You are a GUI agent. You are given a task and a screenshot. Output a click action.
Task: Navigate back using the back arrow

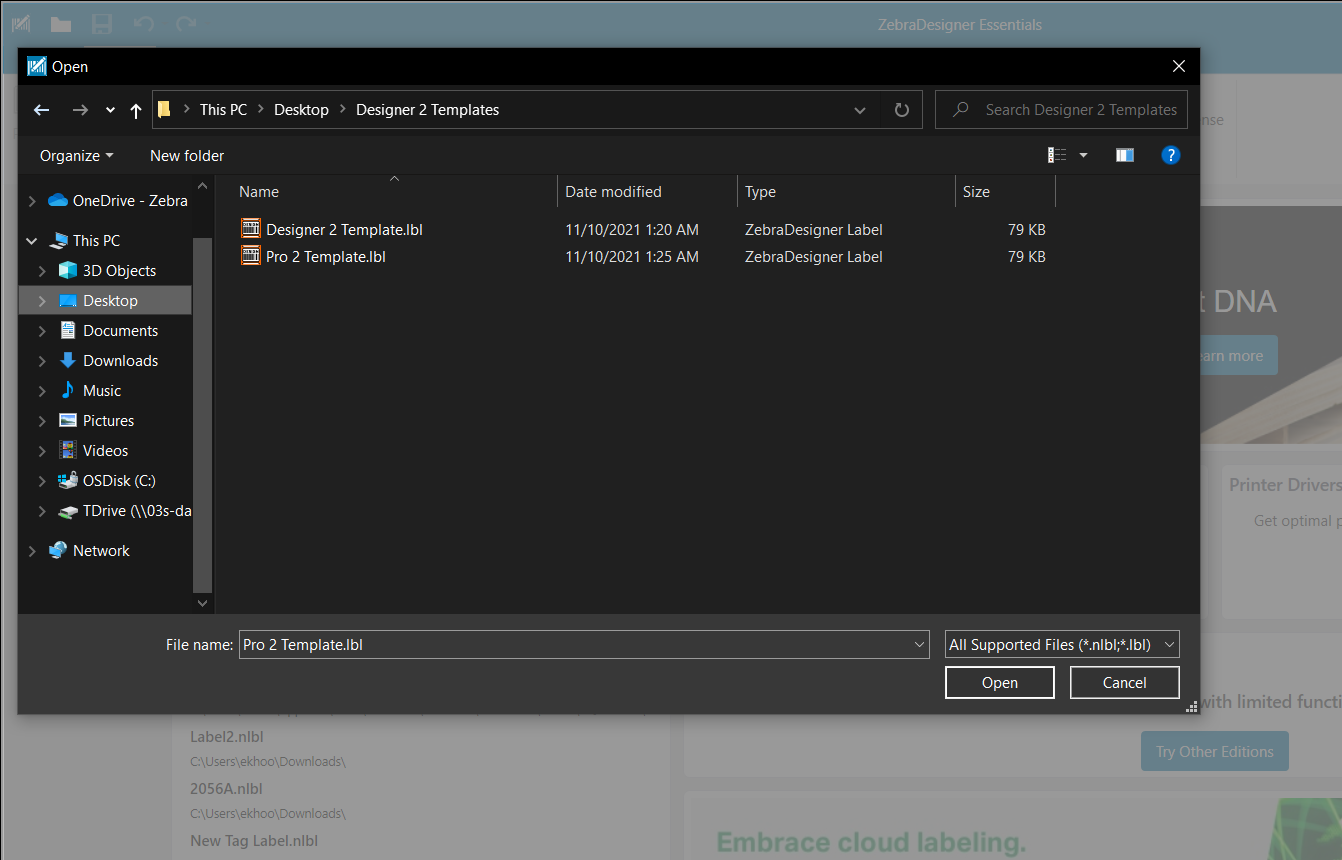point(41,110)
